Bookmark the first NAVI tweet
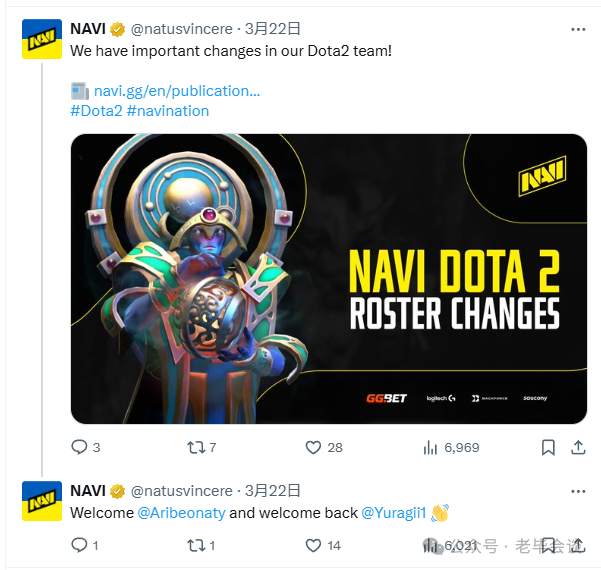Screen dimensions: 601x570 (548, 447)
